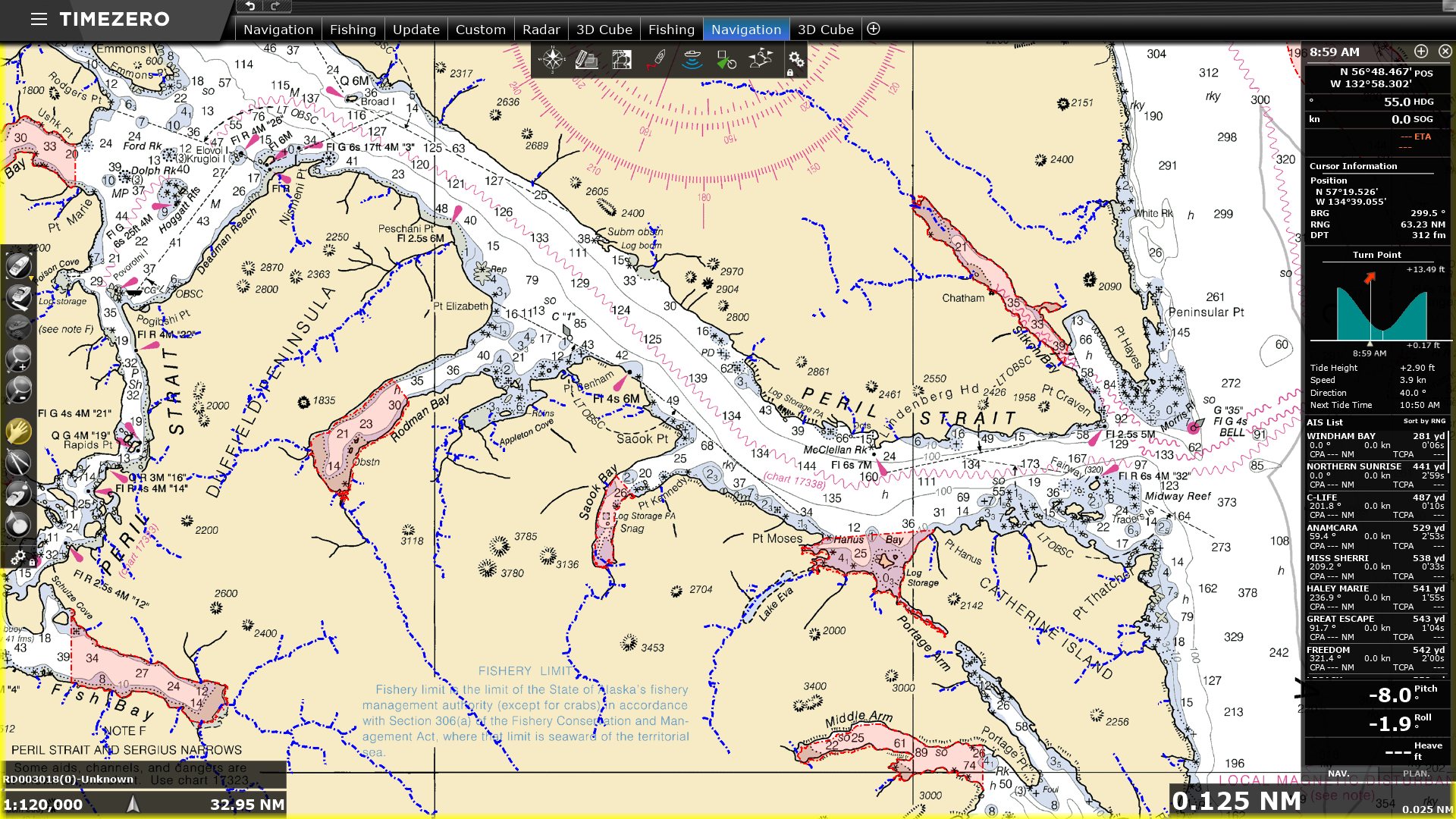Open the chart layers pencil icon
The width and height of the screenshot is (1456, 819).
click(586, 59)
